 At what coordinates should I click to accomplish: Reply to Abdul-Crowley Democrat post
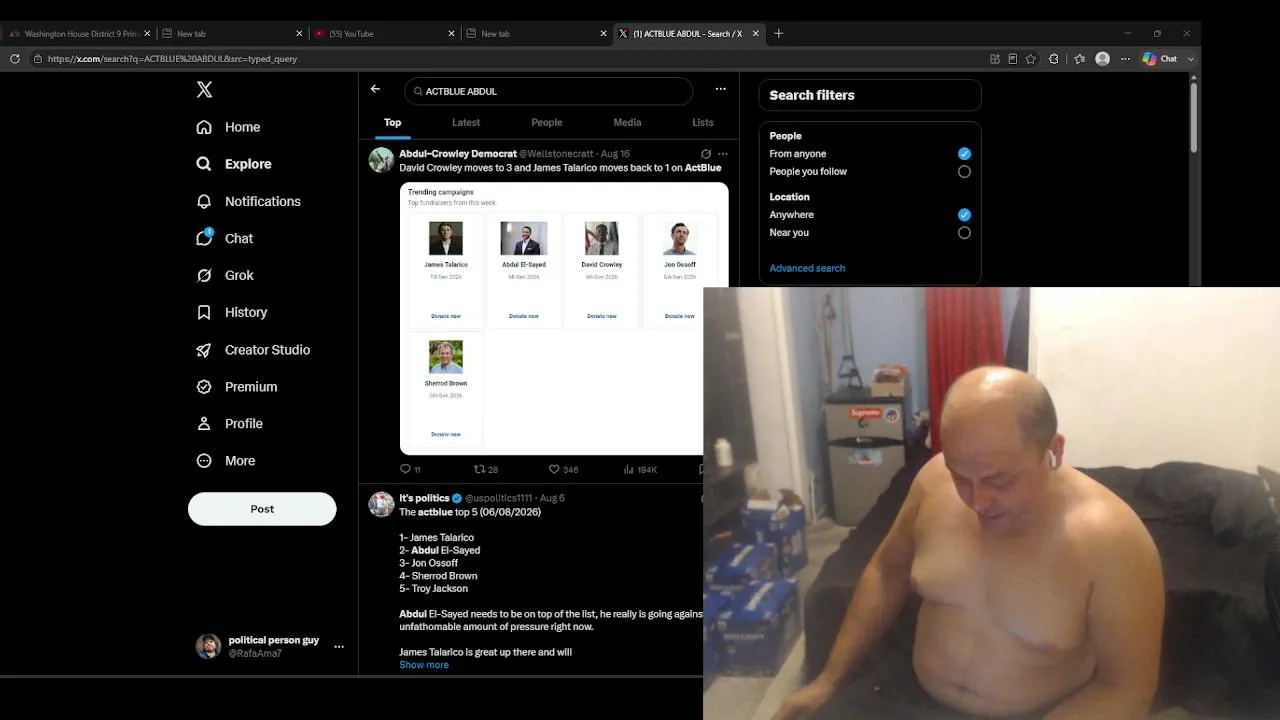click(410, 469)
